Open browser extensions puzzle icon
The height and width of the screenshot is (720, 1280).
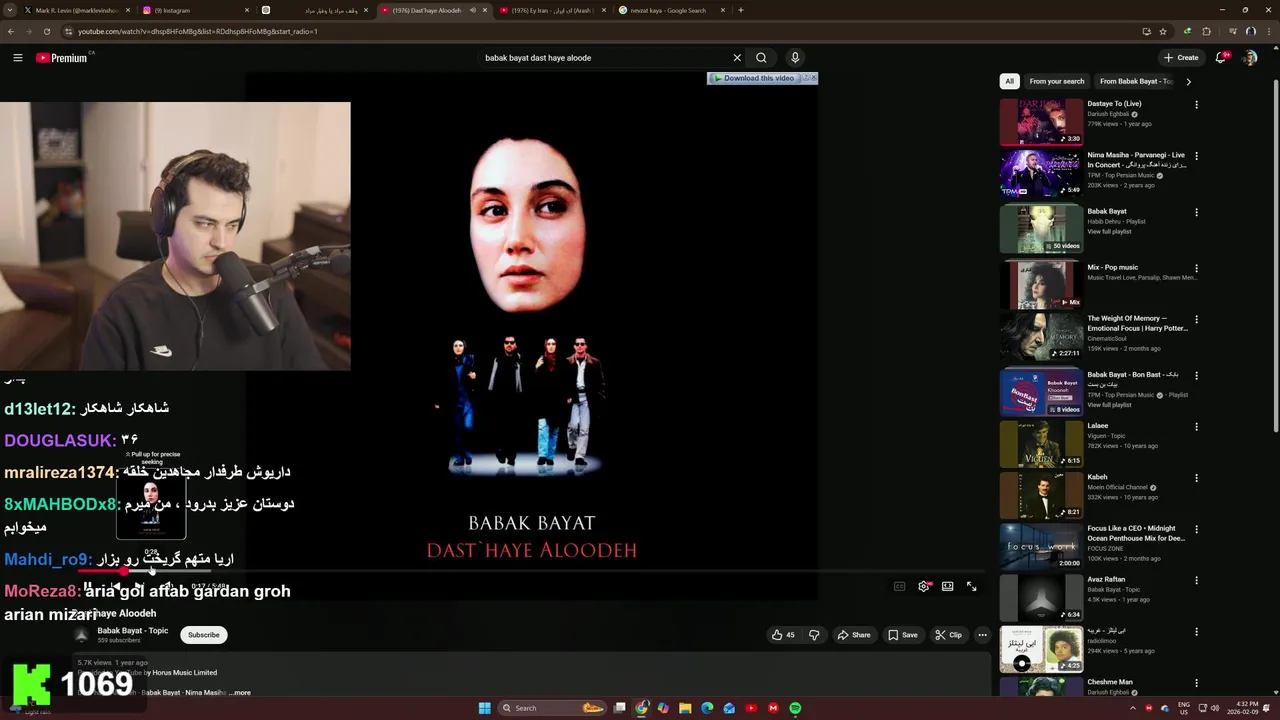click(x=1207, y=31)
